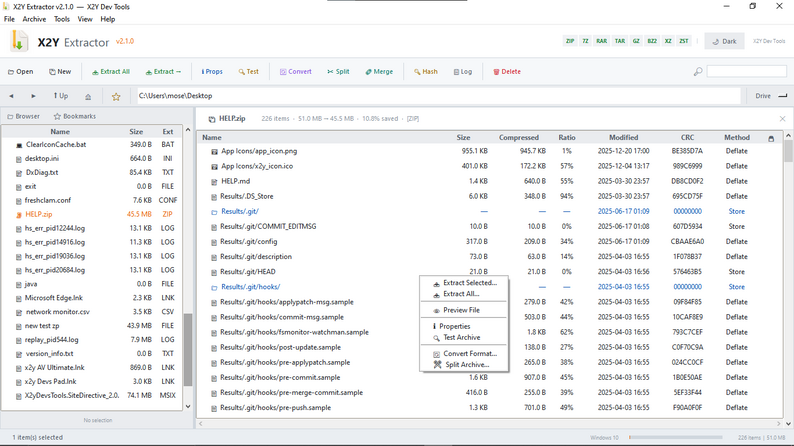Select the Results/.git/ folder row
Viewport: 794px width, 446px height.
490,212
